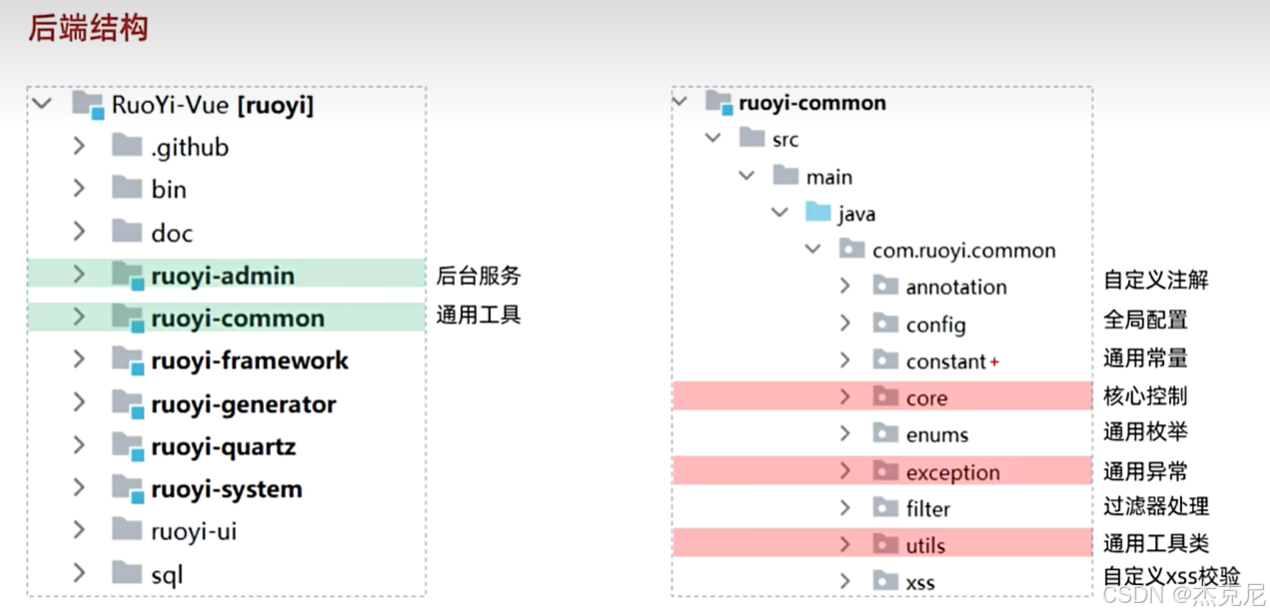Click the '过滤器处理' annotation text
Screen dimensions: 1270x616
[x=1156, y=507]
